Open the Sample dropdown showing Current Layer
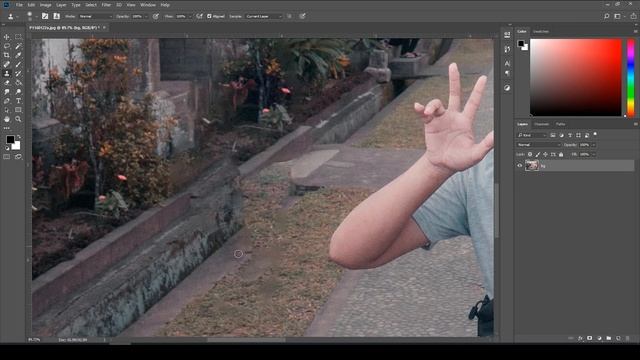640x360 pixels. [x=263, y=16]
